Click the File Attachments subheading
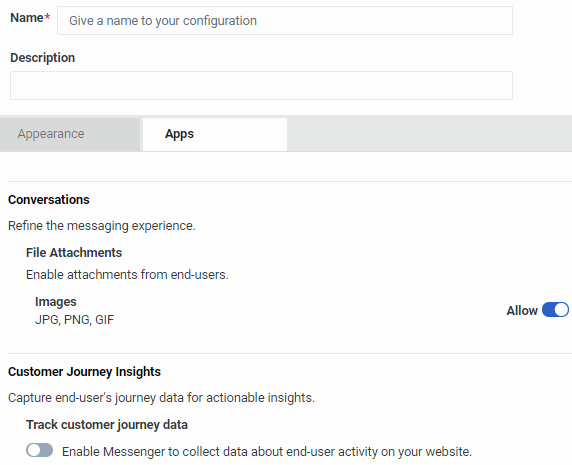Image resolution: width=572 pixels, height=465 pixels. (x=74, y=252)
